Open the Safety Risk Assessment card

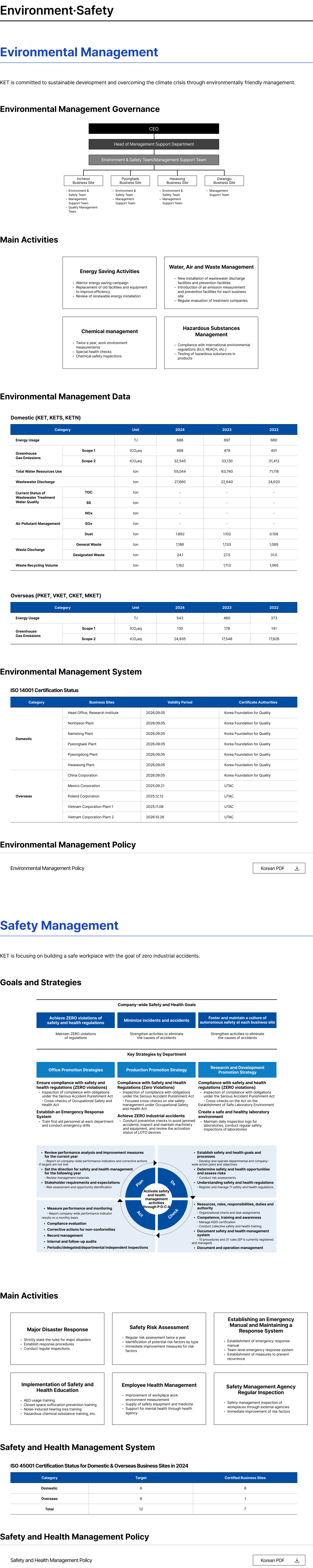click(x=159, y=1338)
